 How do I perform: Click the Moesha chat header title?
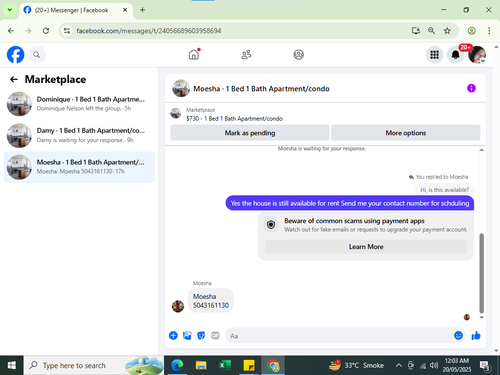261,89
